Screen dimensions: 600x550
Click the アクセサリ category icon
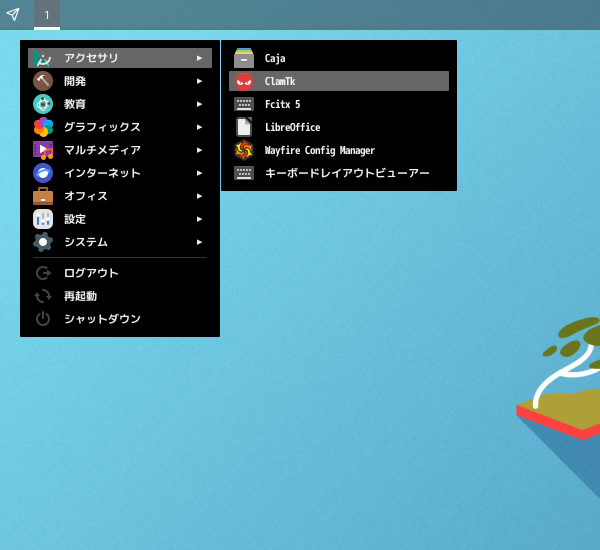pyautogui.click(x=43, y=58)
